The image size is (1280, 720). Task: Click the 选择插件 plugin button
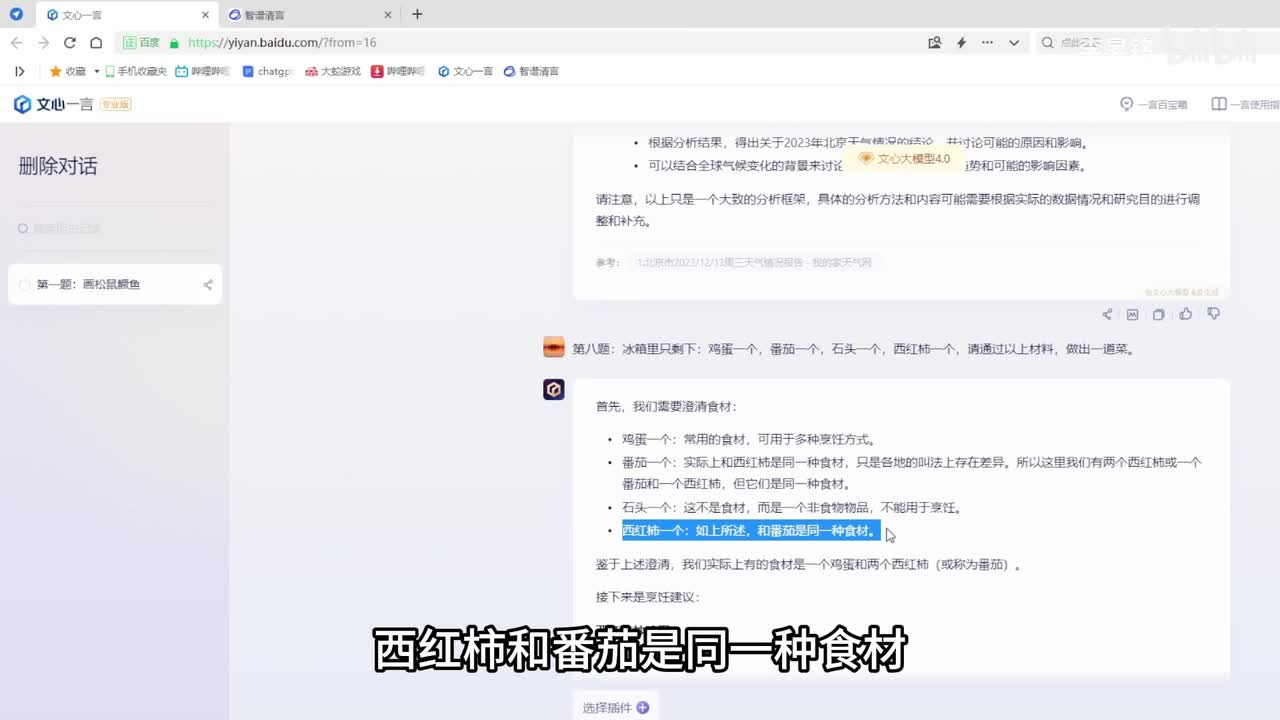[615, 707]
